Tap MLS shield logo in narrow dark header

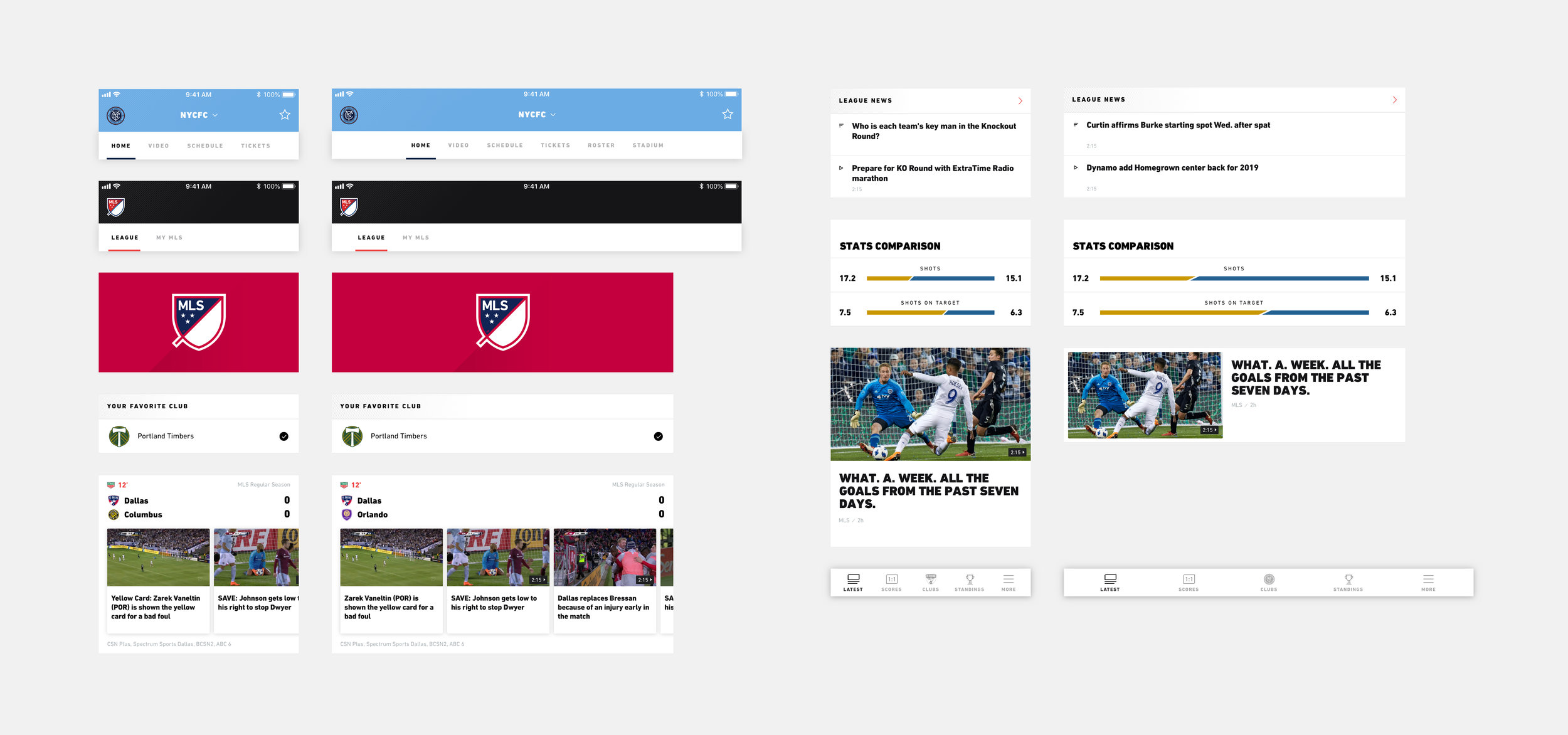115,207
